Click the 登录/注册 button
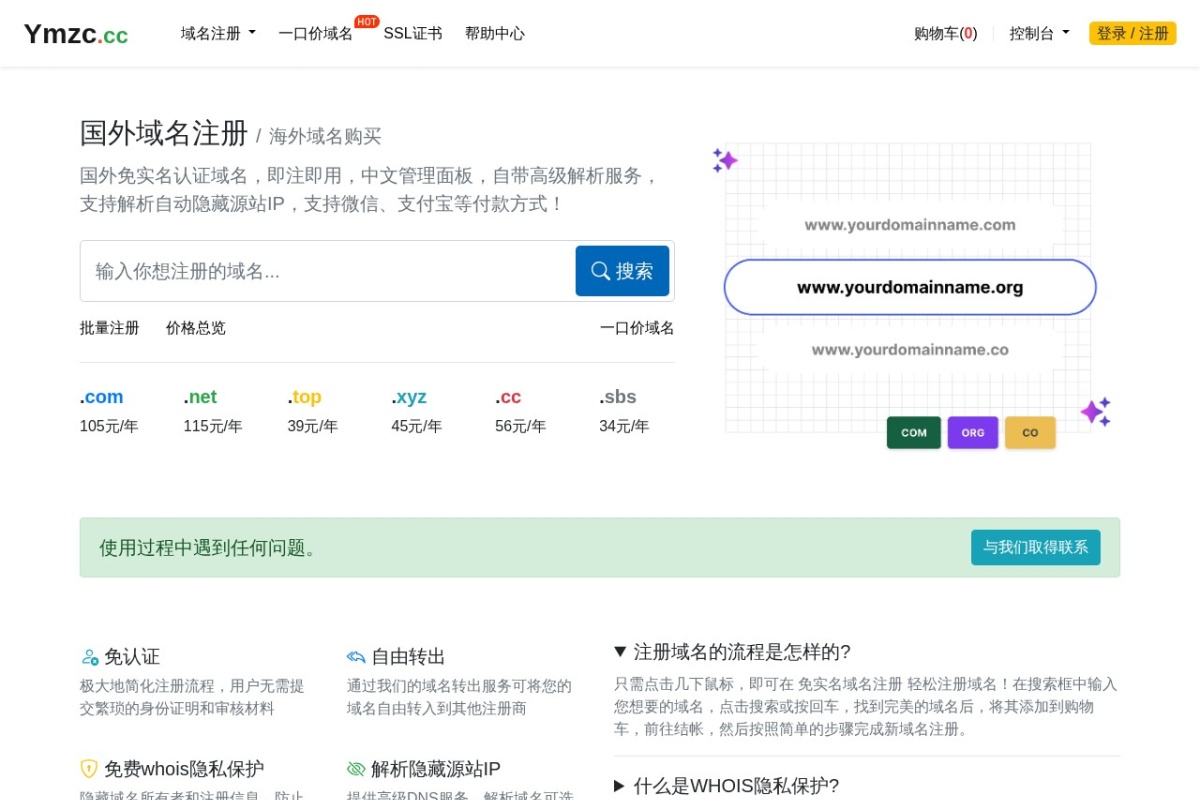 tap(1132, 33)
